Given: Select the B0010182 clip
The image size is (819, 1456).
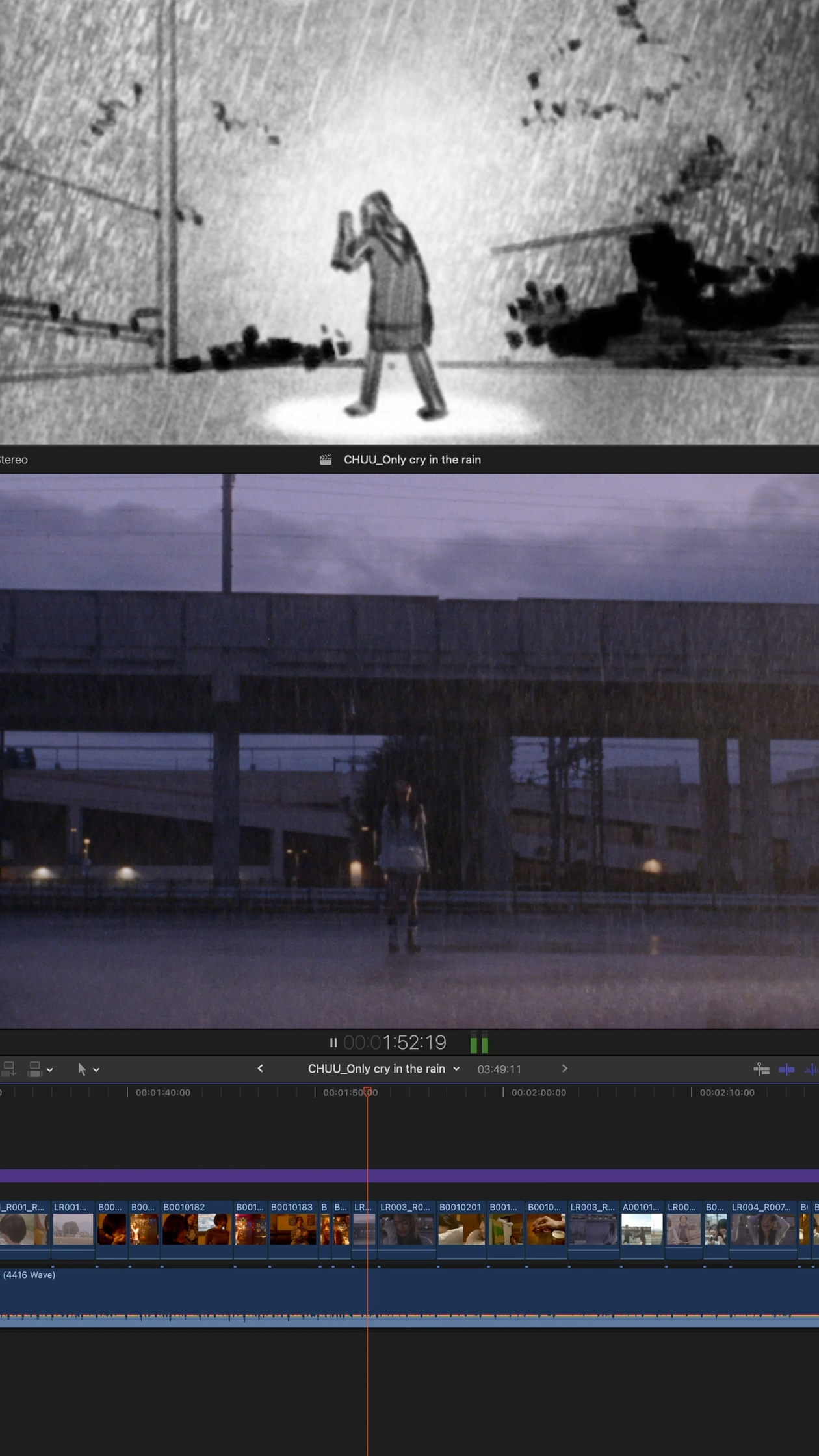Looking at the screenshot, I should point(197,1230).
